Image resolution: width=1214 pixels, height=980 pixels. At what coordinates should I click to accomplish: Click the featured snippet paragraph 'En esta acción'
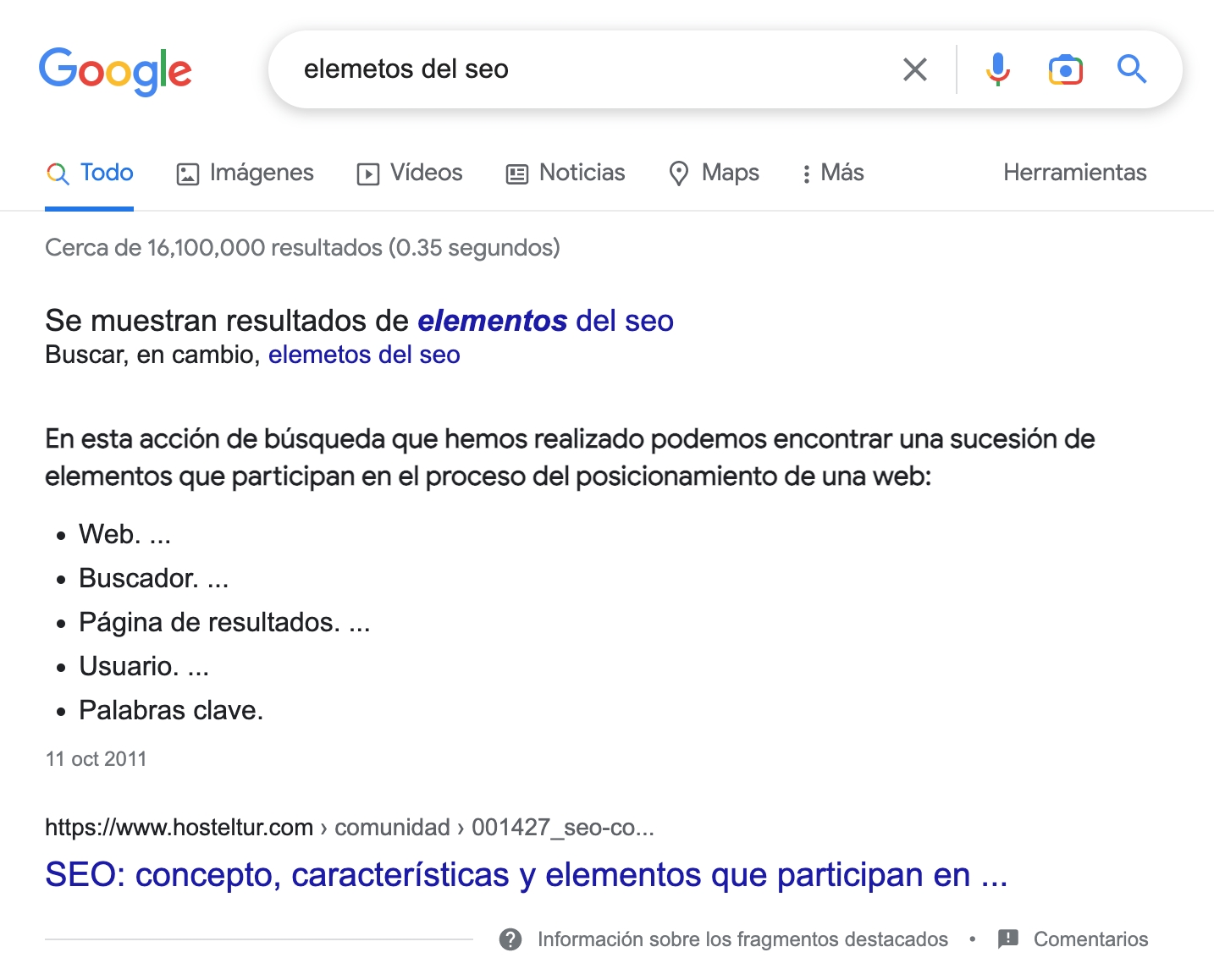click(570, 458)
